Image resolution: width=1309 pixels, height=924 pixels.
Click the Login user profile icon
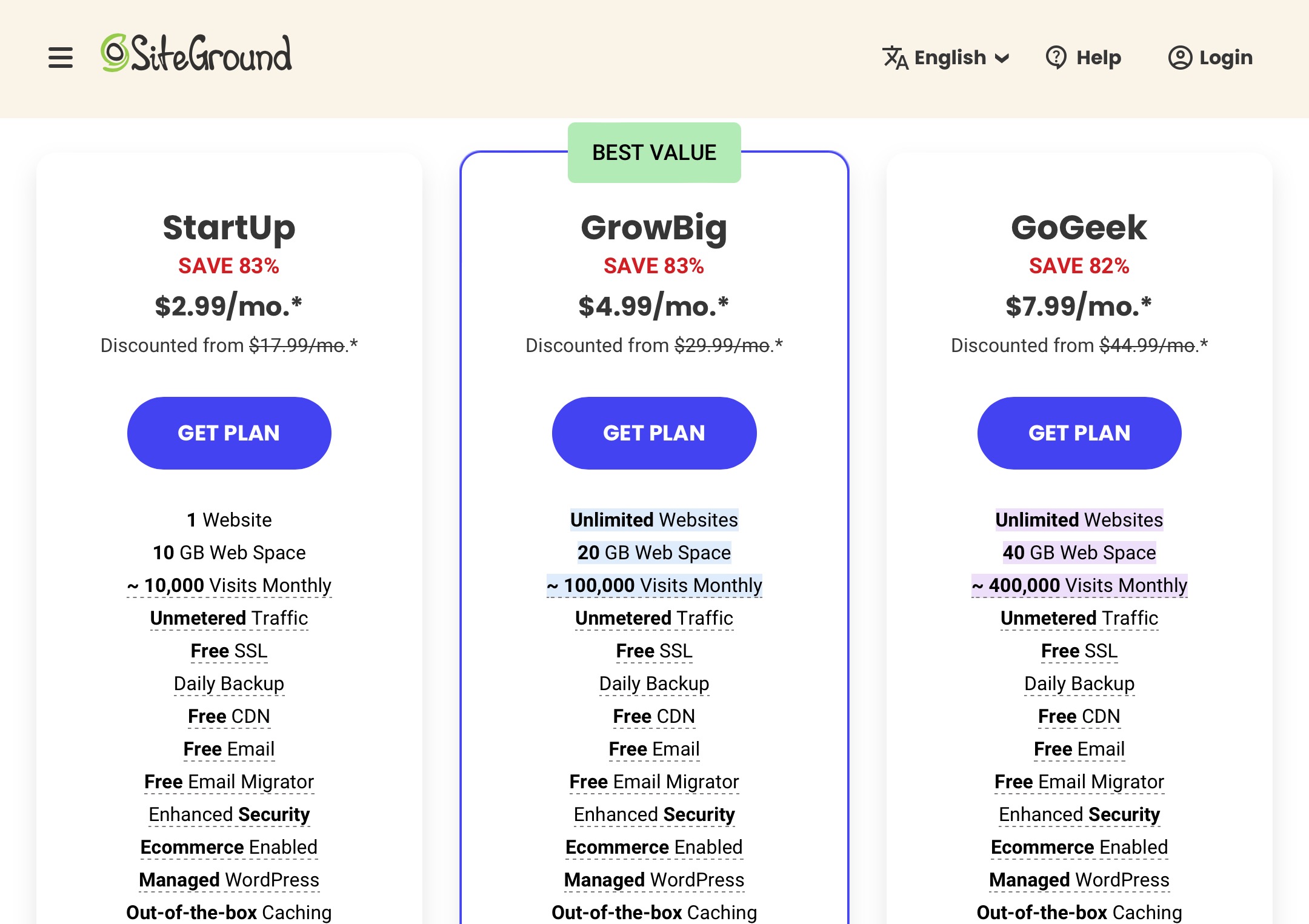1180,58
